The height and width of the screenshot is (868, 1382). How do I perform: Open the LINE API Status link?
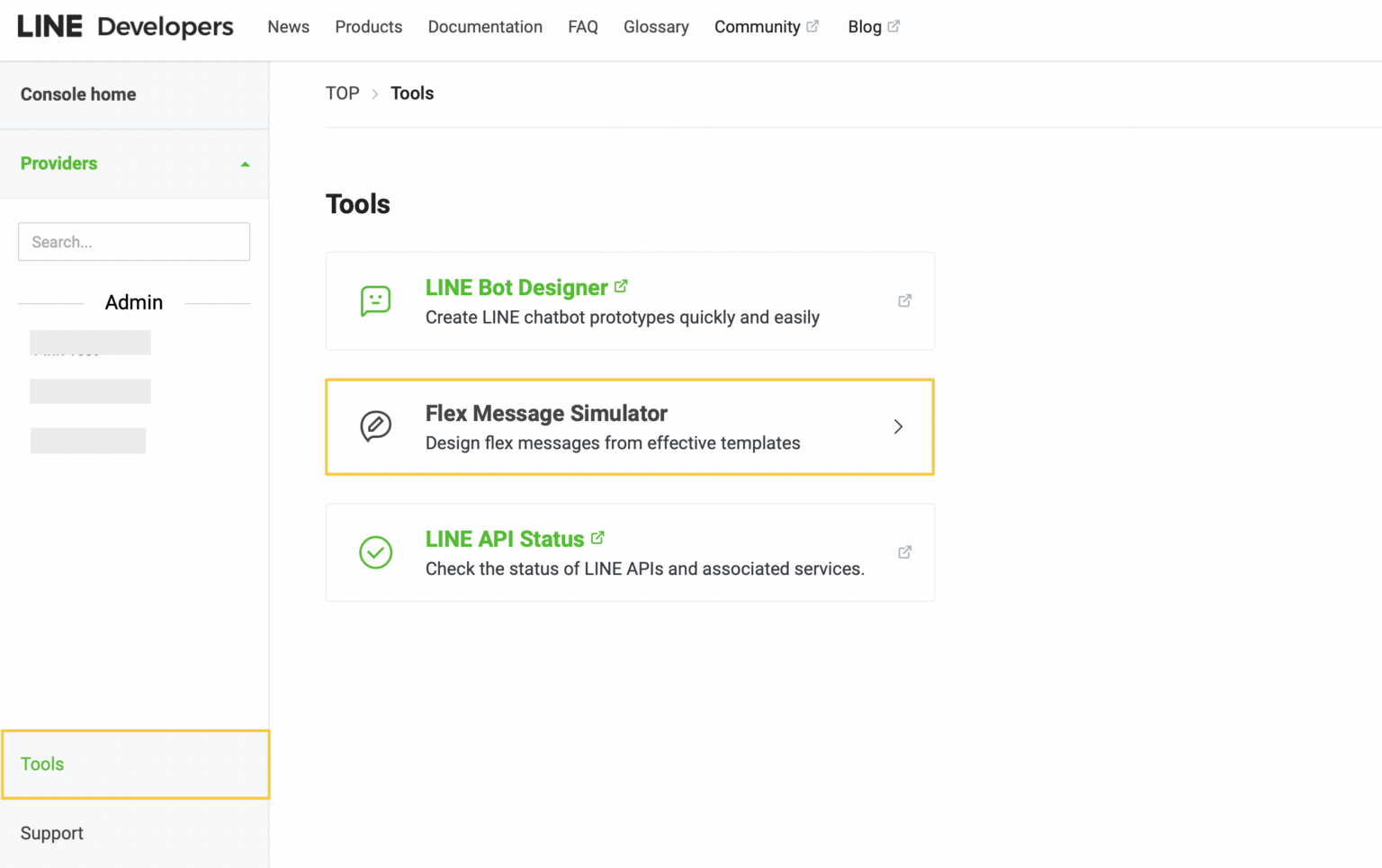pyautogui.click(x=505, y=538)
